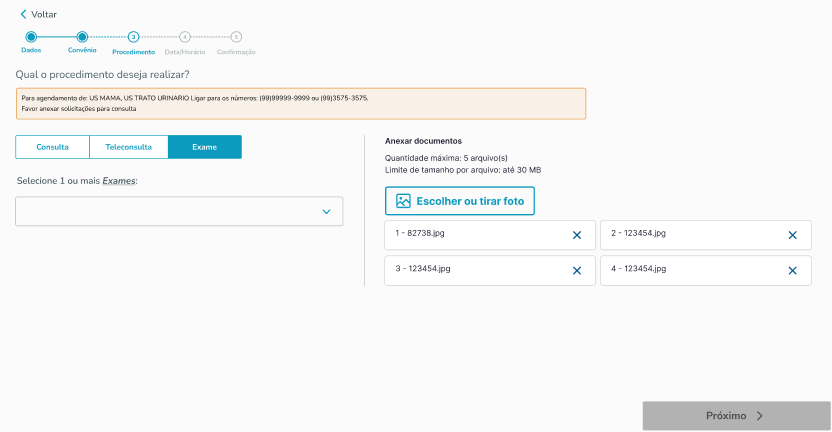Select Confirmação step 5 circle
The image size is (832, 432).
[236, 37]
